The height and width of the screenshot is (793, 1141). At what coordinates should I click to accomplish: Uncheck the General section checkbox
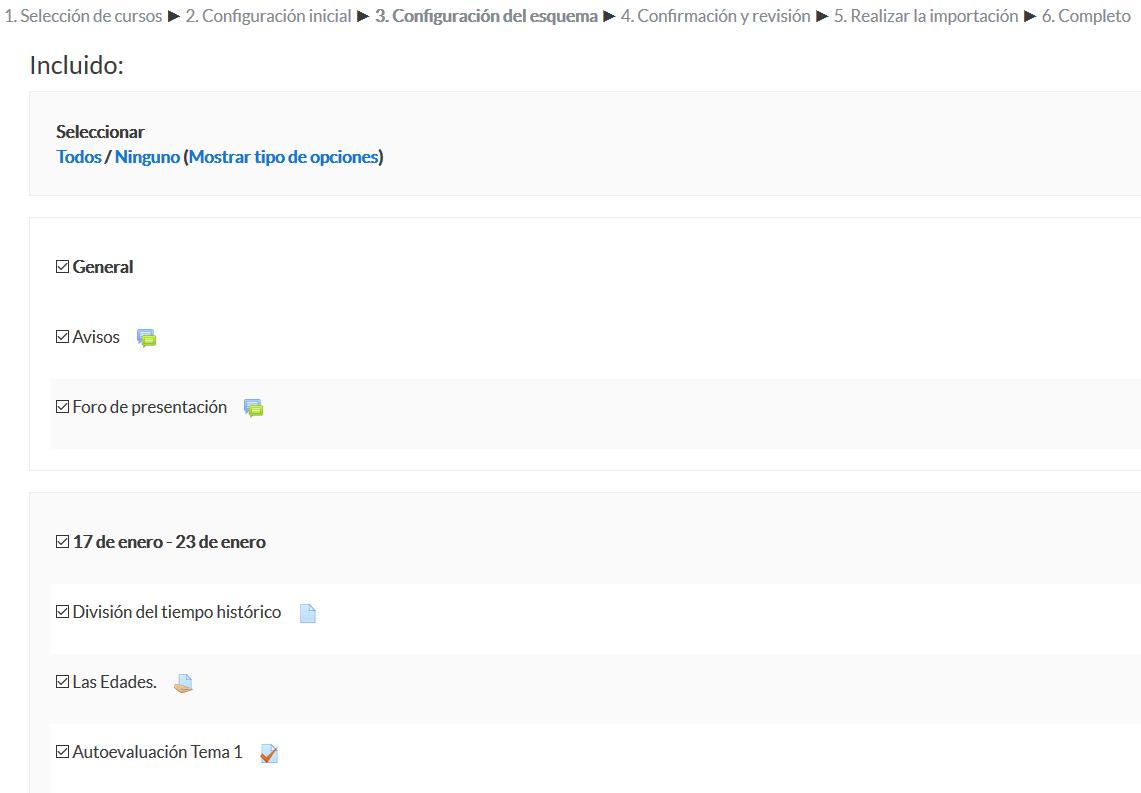point(63,267)
